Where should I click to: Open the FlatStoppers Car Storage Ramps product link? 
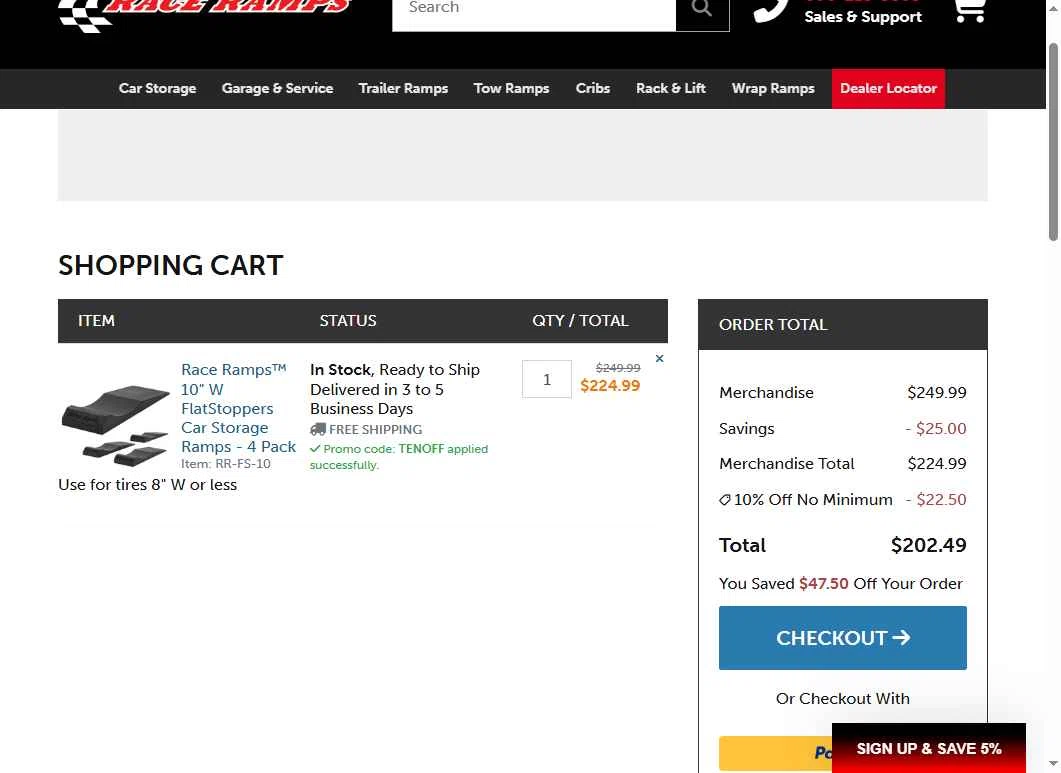tap(238, 408)
